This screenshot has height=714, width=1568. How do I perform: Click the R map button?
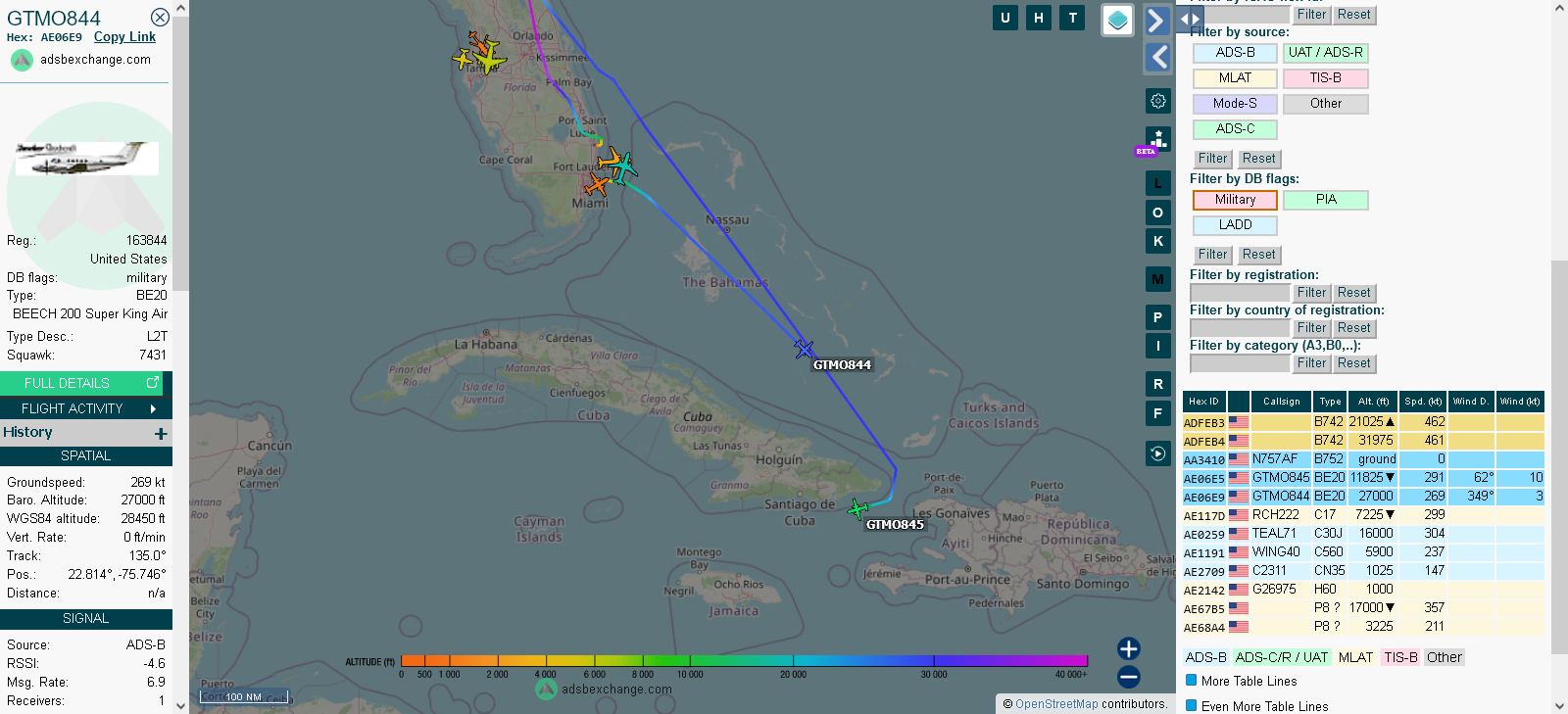(1158, 384)
